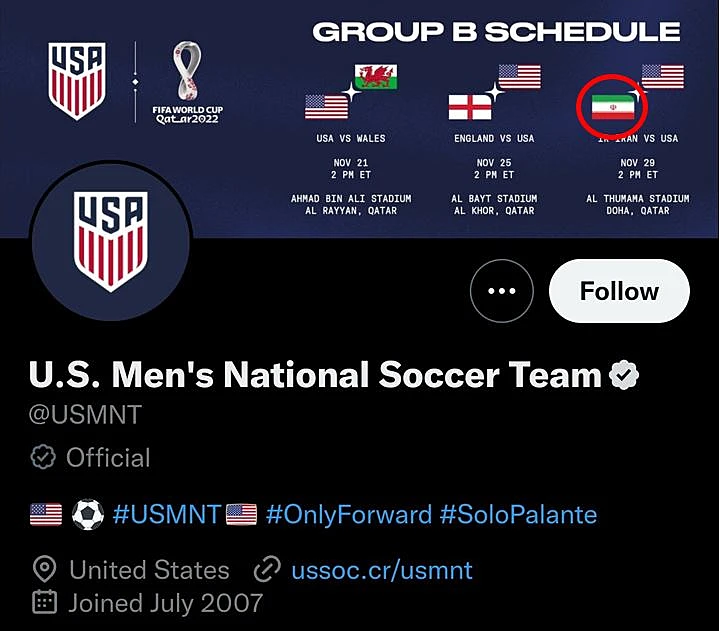The height and width of the screenshot is (631, 719).
Task: Open the USA crest profile picture
Action: click(111, 239)
